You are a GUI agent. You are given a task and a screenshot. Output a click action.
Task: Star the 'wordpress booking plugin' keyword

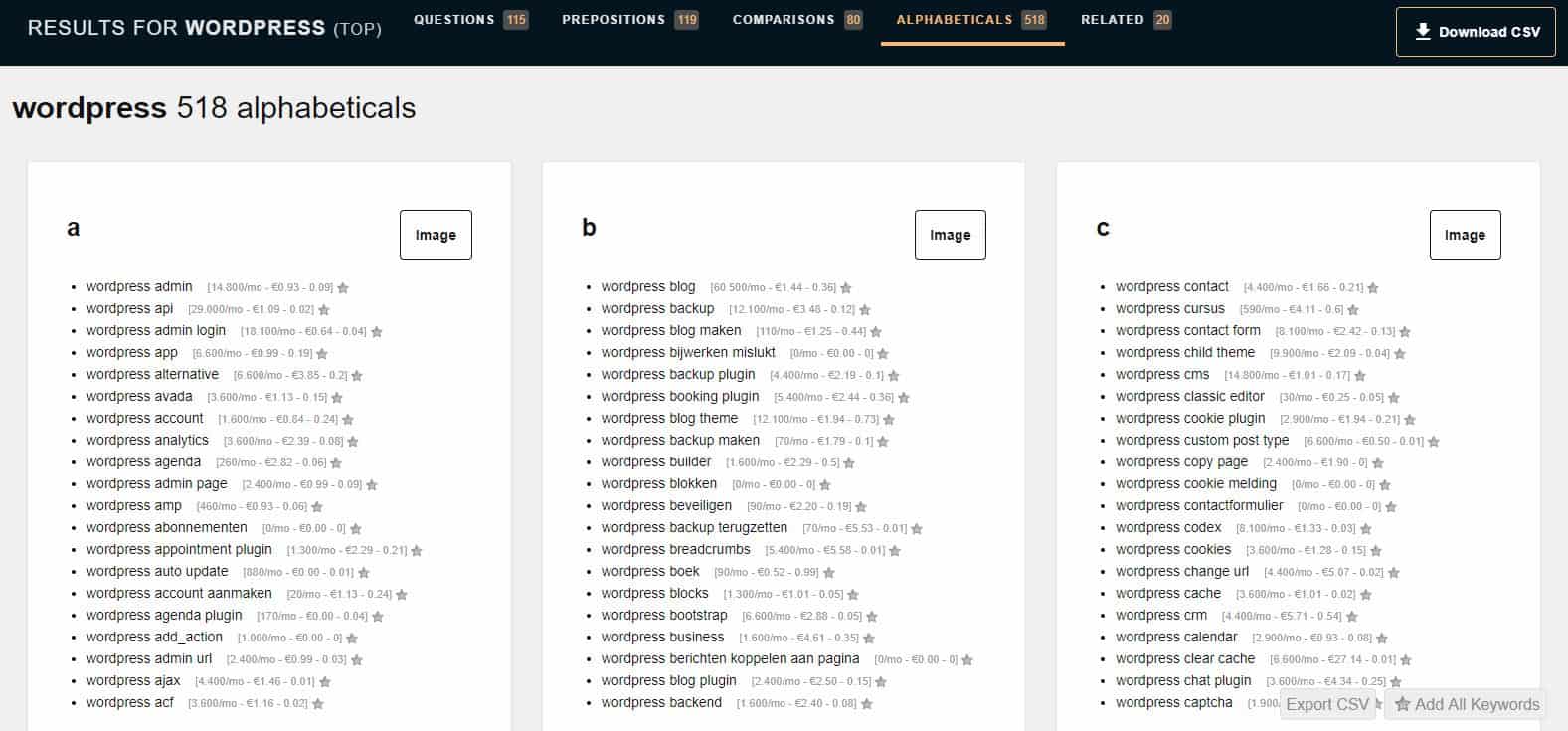pos(904,398)
